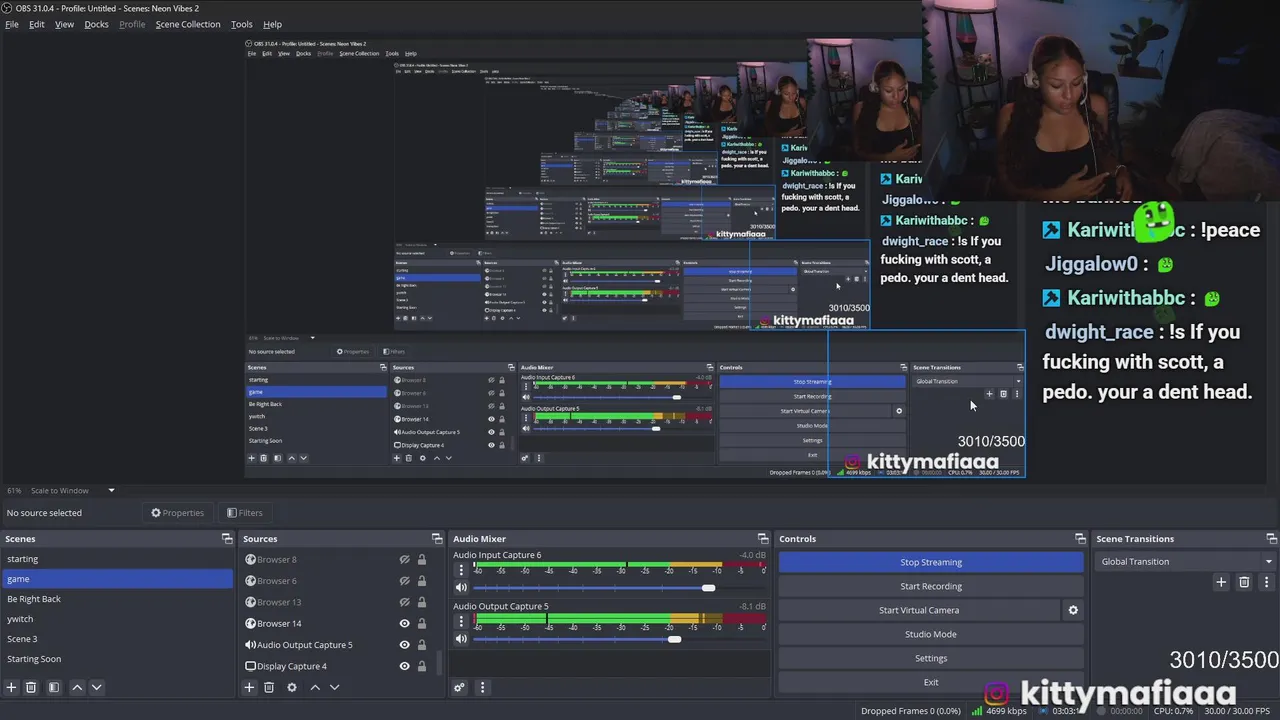This screenshot has height=720, width=1280.
Task: Float the Audio Mixer dock
Action: pos(763,539)
